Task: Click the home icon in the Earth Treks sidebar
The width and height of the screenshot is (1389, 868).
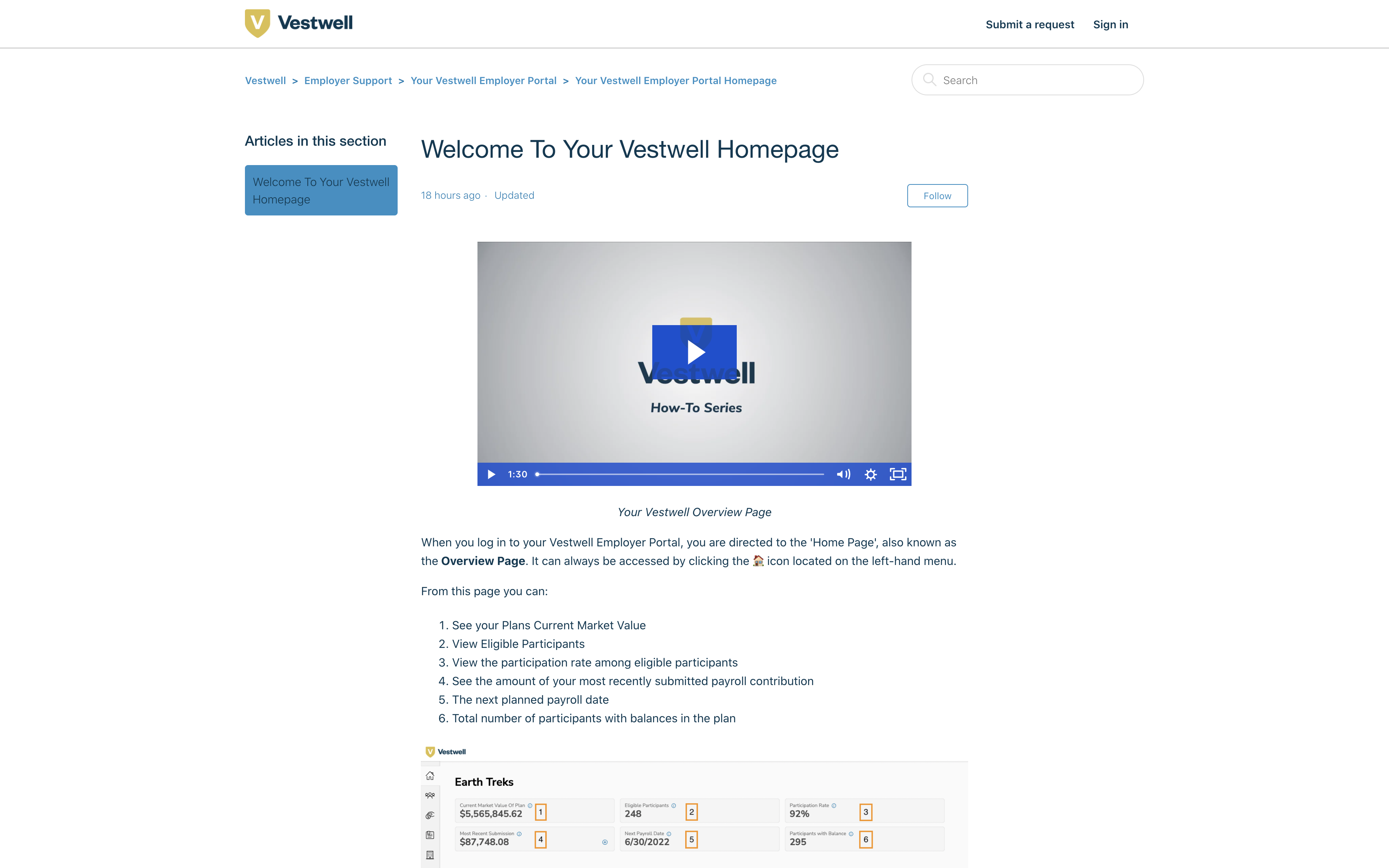Action: point(431,776)
